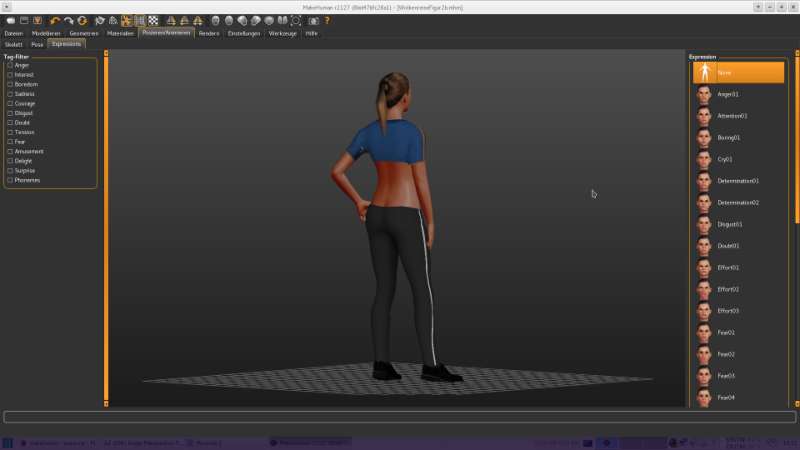Enable the Anger tag filter checkbox

[10, 65]
